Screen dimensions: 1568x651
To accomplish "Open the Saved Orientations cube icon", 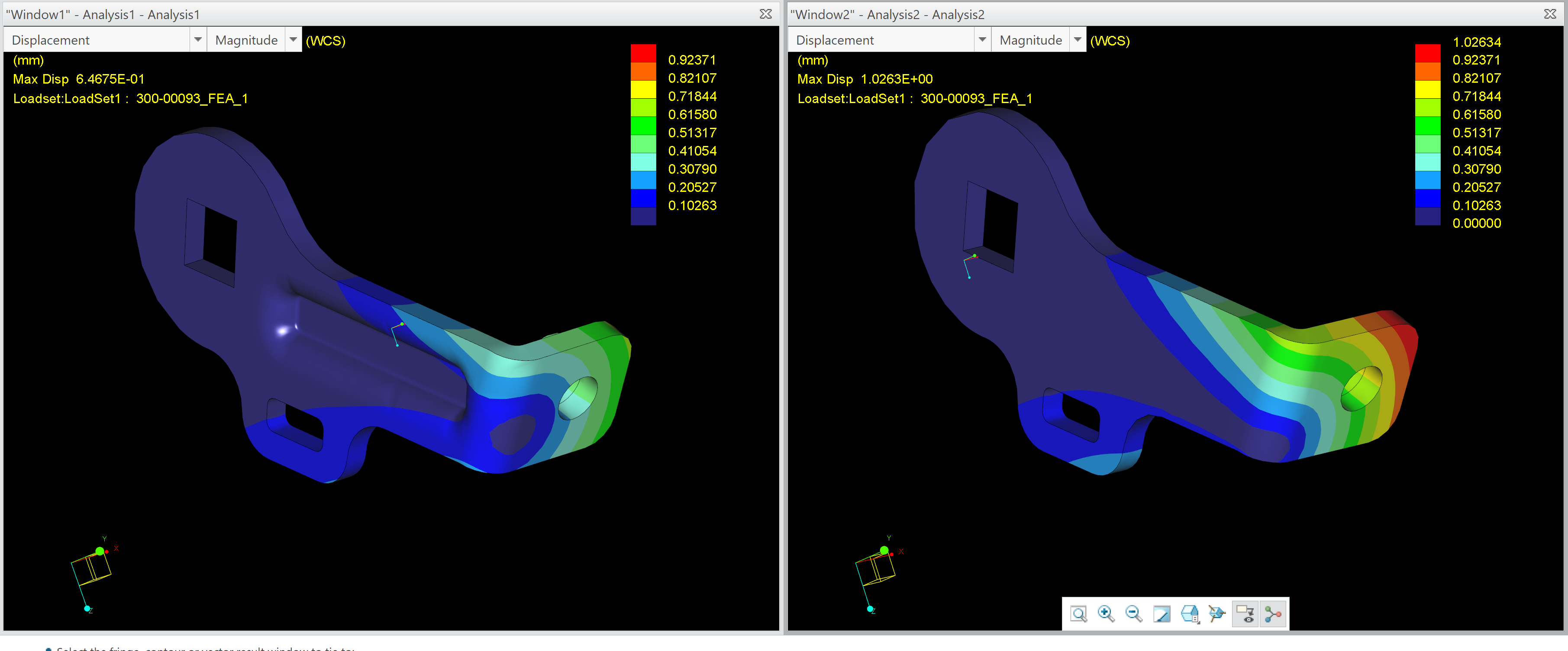I will click(1189, 613).
